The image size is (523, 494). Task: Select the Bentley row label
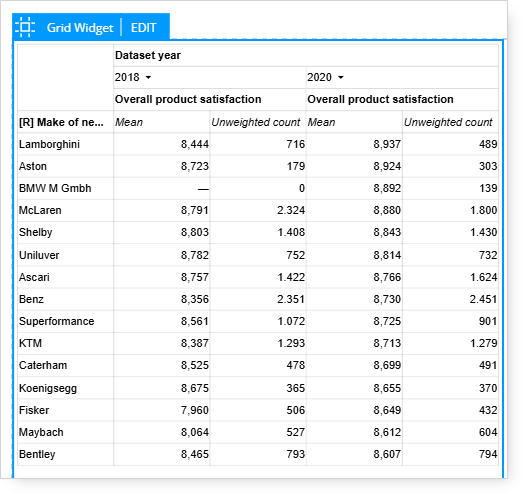pos(37,454)
